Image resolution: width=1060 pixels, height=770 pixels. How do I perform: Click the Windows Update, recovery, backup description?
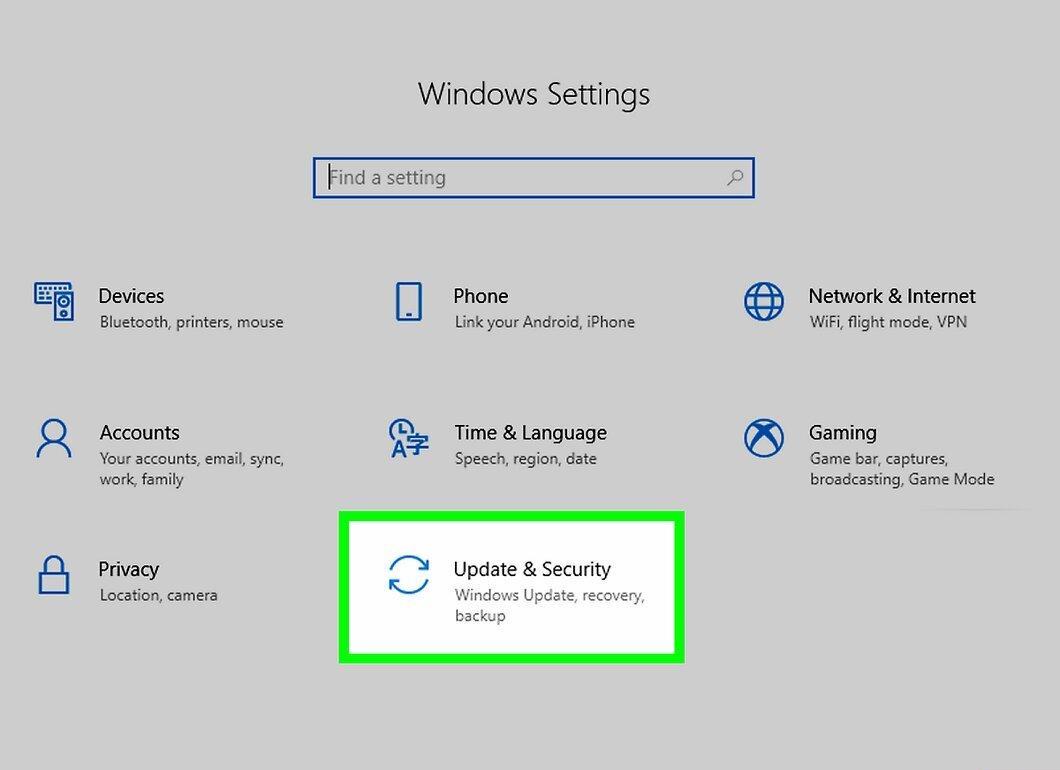pos(550,605)
